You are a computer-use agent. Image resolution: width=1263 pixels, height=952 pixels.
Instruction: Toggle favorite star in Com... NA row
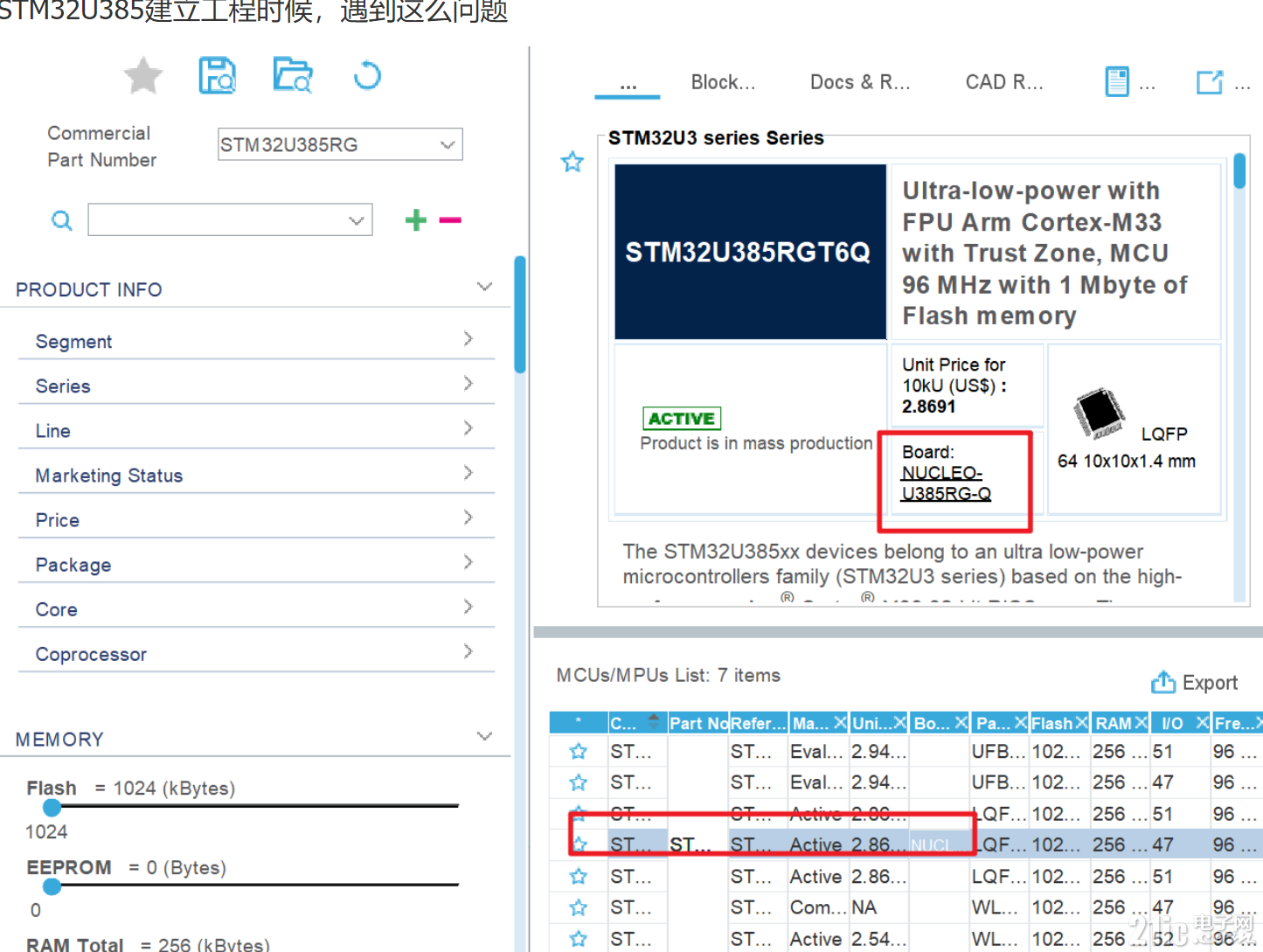578,907
